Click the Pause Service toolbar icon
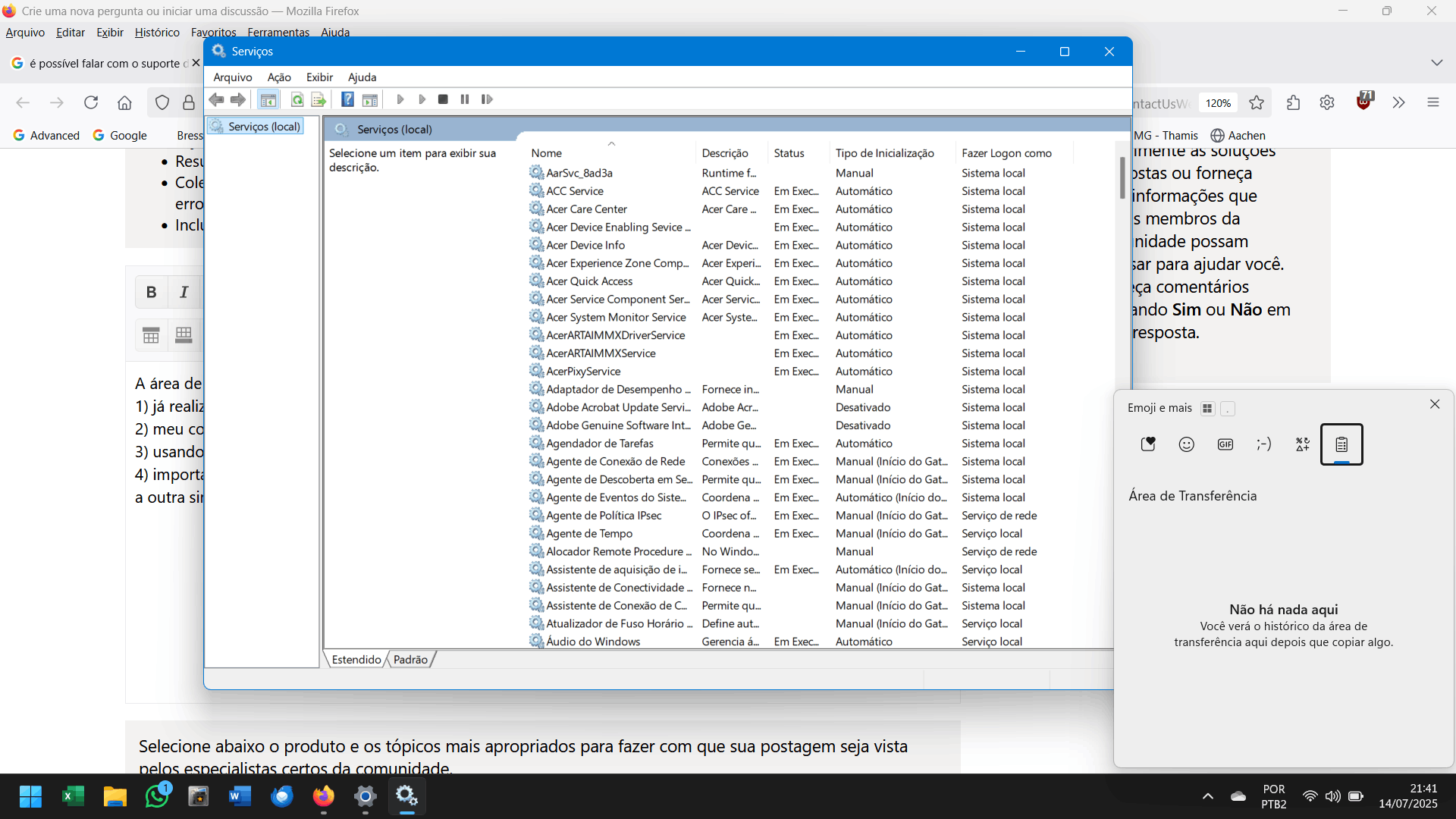1456x819 pixels. 465,99
